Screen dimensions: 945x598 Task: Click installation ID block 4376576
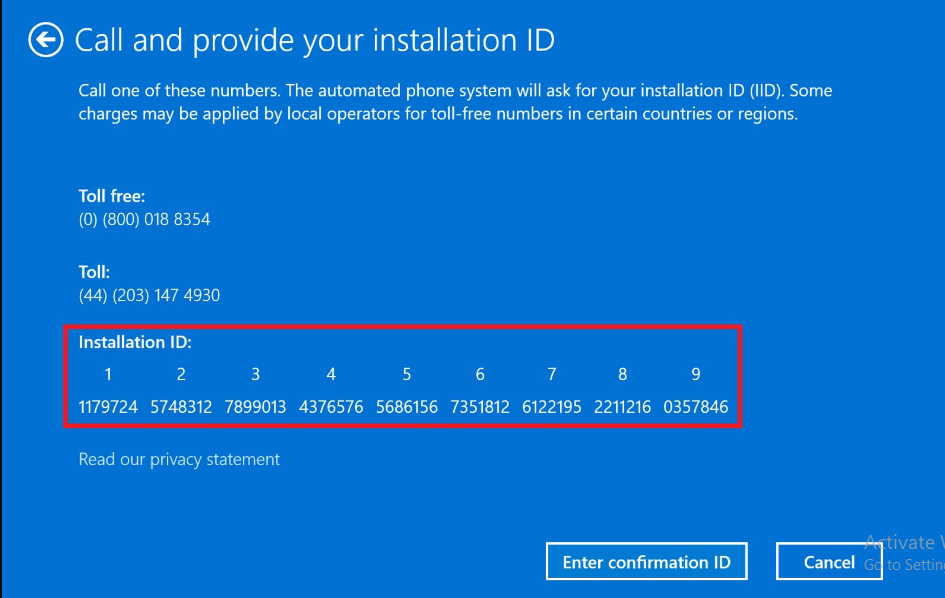[331, 407]
